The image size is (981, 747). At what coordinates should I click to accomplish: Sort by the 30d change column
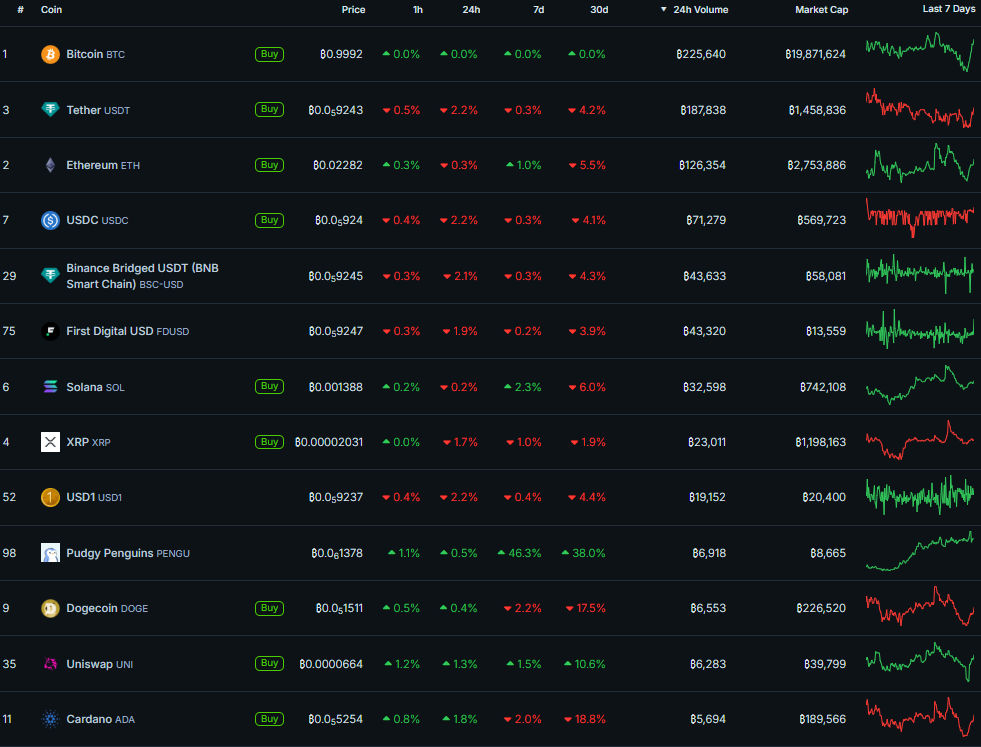[599, 9]
